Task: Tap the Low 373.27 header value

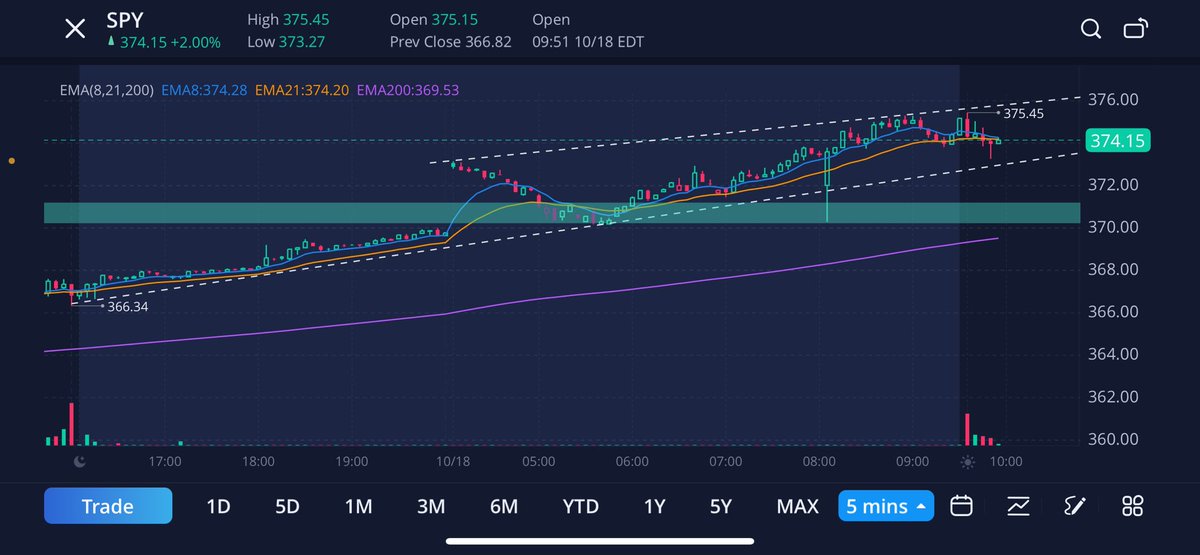Action: click(x=286, y=42)
